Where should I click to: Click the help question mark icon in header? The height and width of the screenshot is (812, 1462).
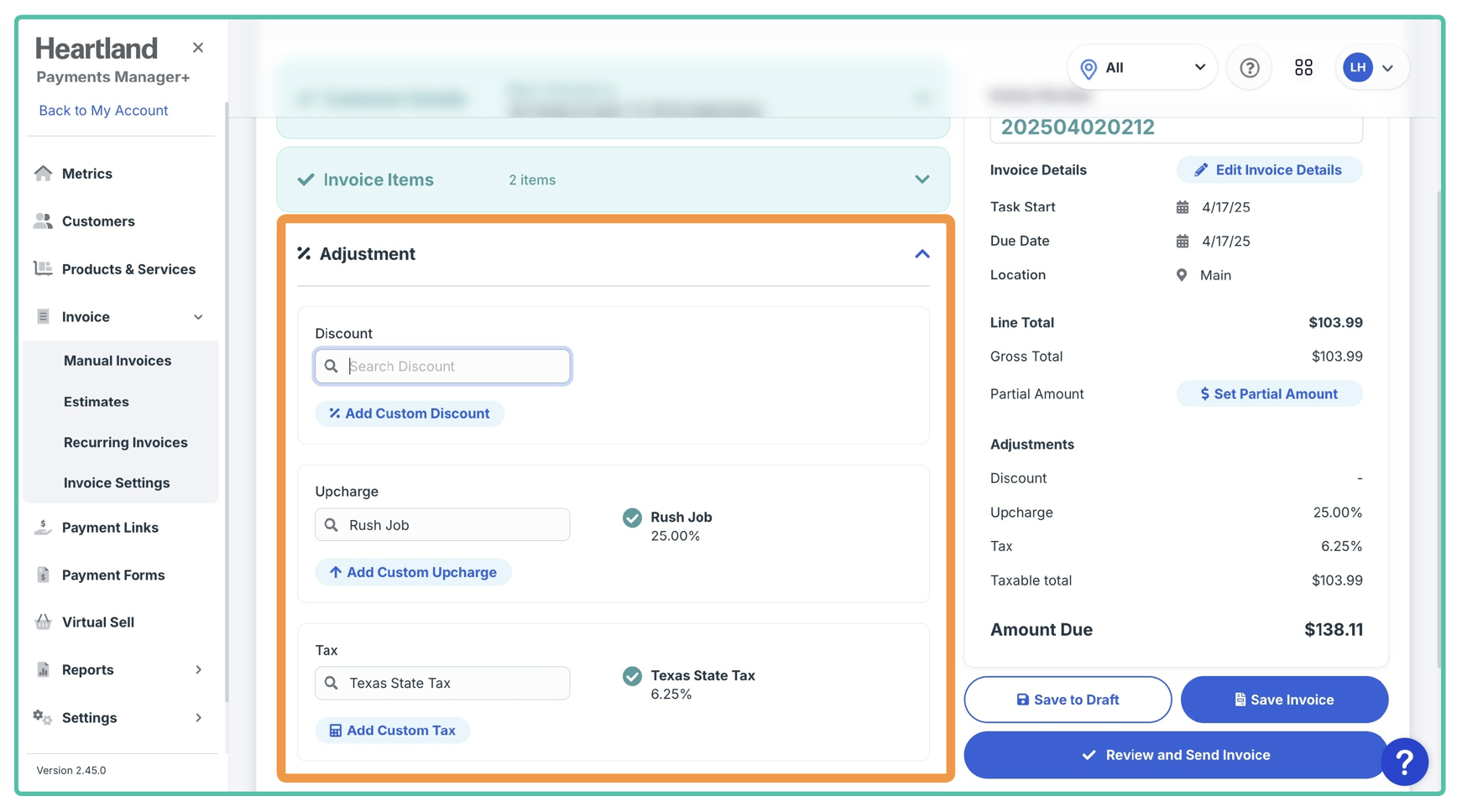[x=1249, y=68]
